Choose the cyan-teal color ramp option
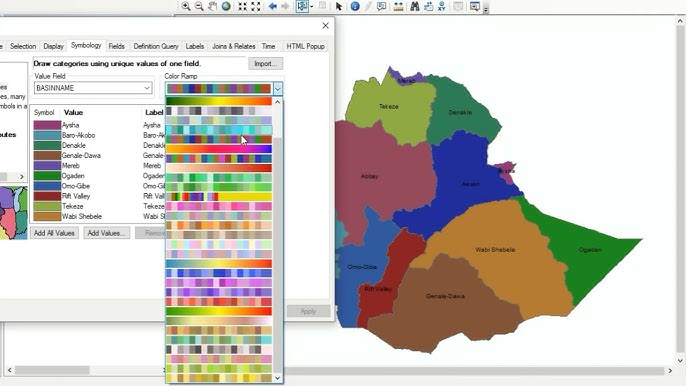Viewport: 686px width, 386px height. pyautogui.click(x=219, y=130)
